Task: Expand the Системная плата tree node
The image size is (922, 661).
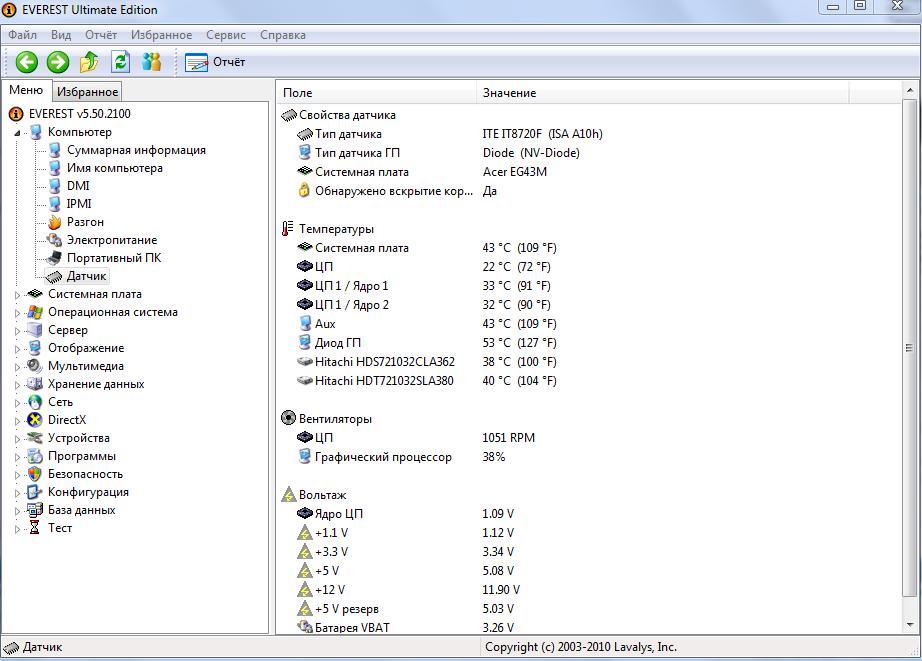Action: click(17, 295)
